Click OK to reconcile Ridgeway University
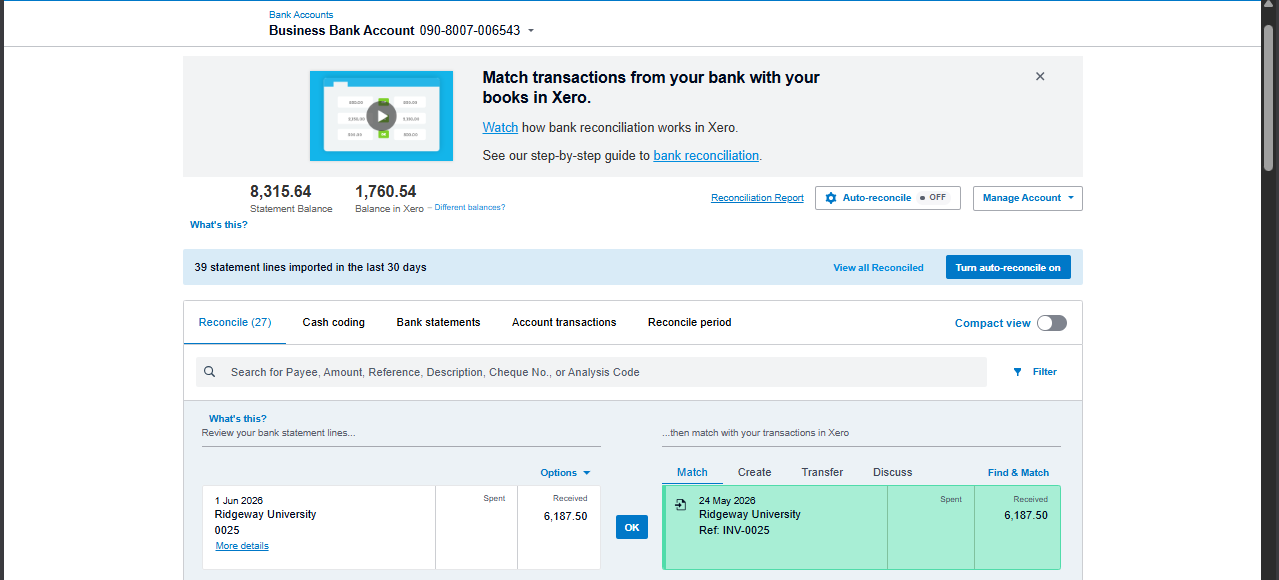 point(632,527)
